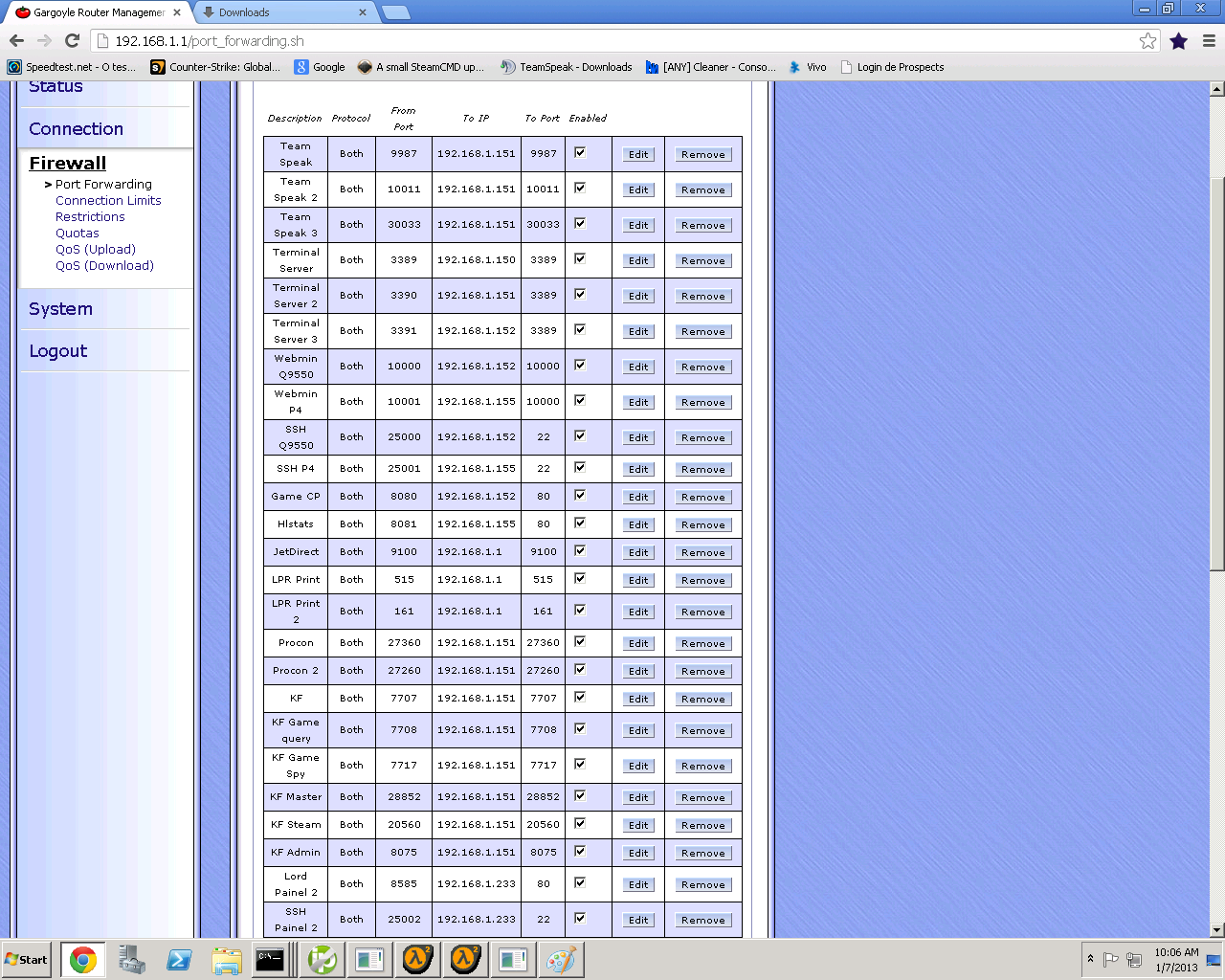Edit the SSH Painel 2 rule
This screenshot has width=1225, height=980.
coord(638,920)
